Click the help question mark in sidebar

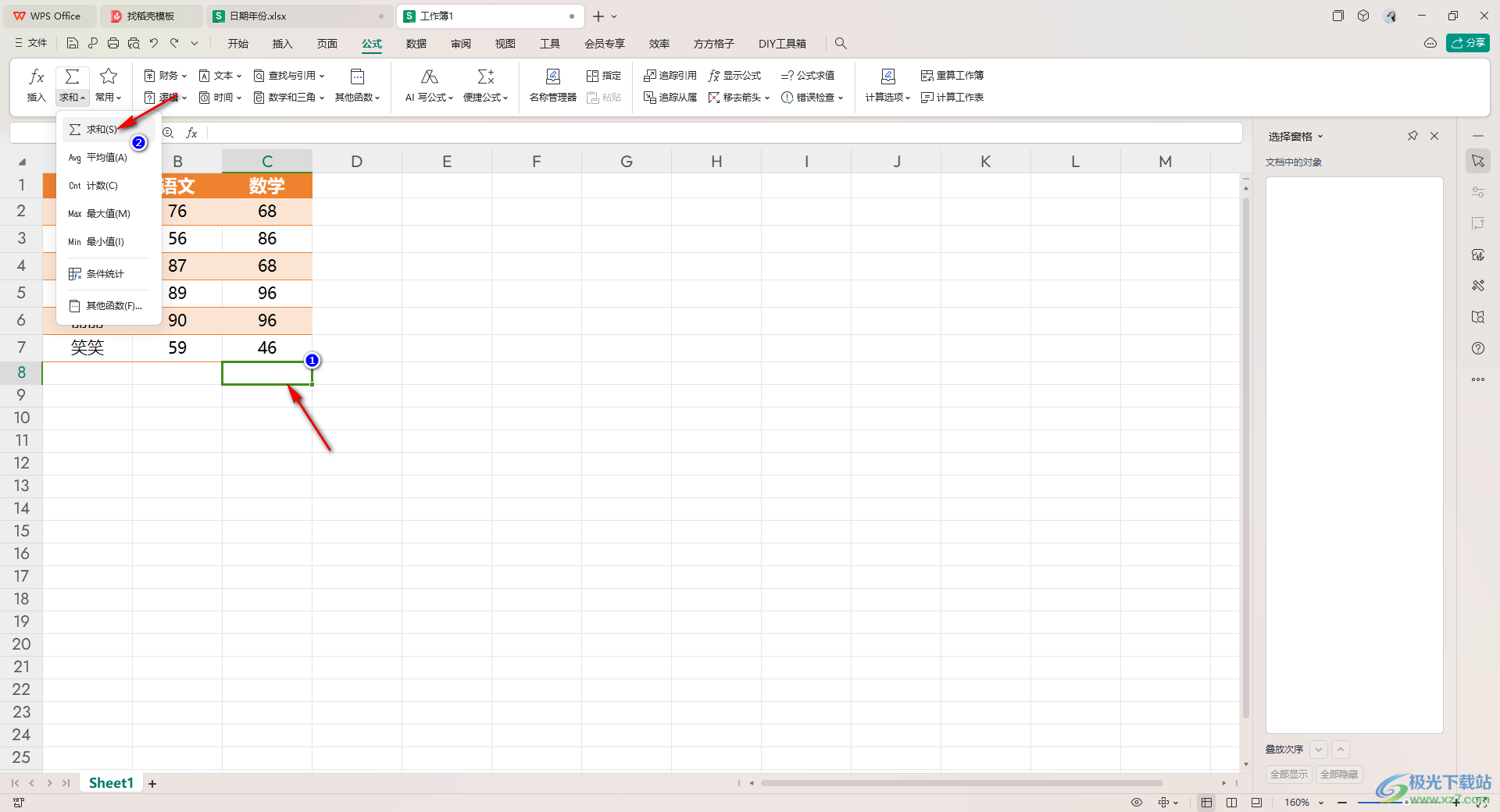pyautogui.click(x=1478, y=348)
